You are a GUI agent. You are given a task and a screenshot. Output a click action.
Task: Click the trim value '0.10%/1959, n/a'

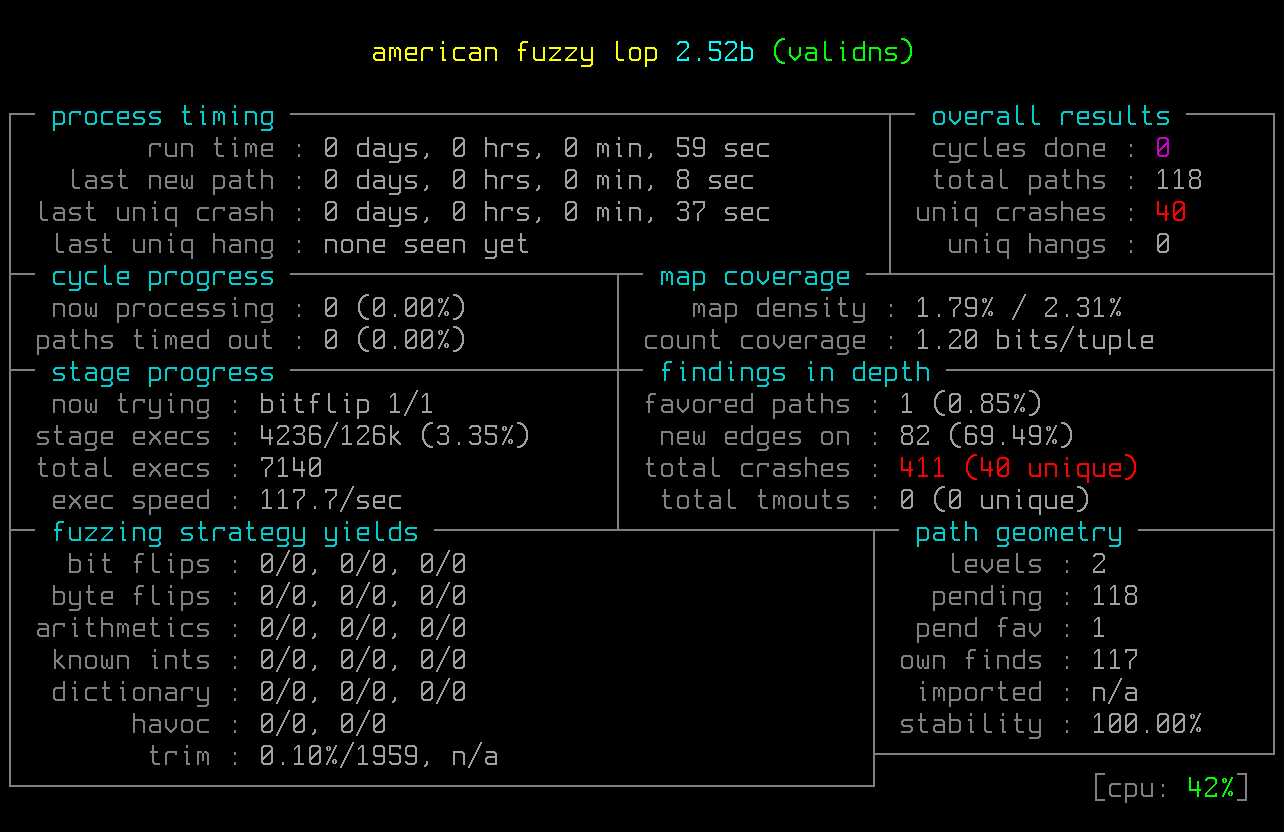click(x=379, y=757)
